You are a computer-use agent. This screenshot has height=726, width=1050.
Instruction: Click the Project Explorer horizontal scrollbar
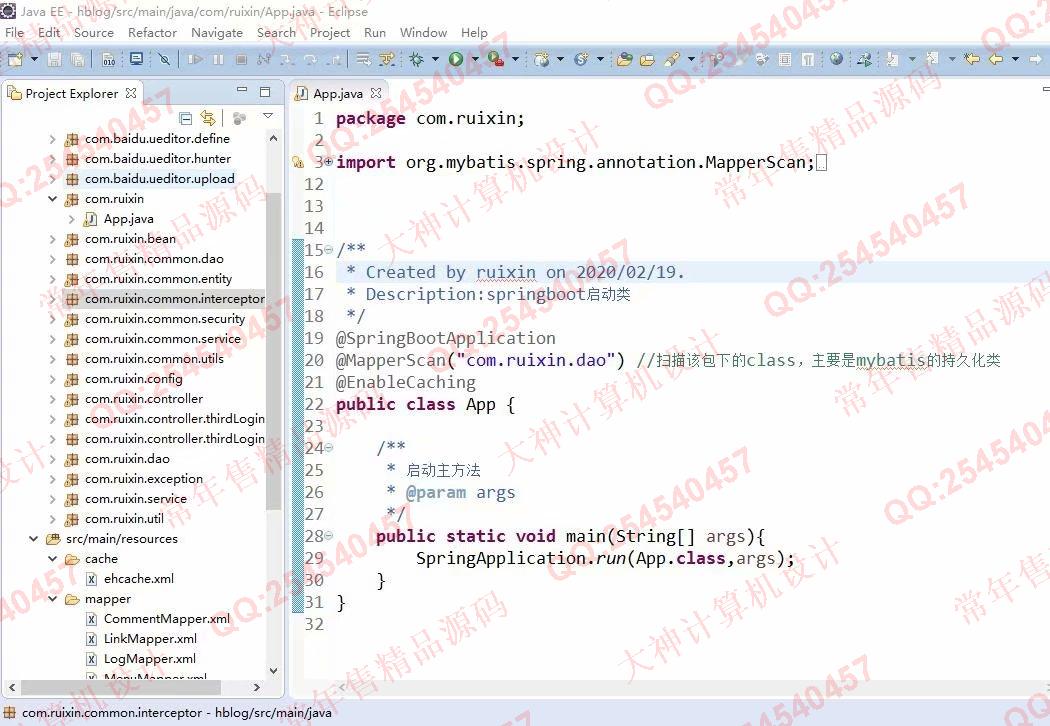click(121, 687)
